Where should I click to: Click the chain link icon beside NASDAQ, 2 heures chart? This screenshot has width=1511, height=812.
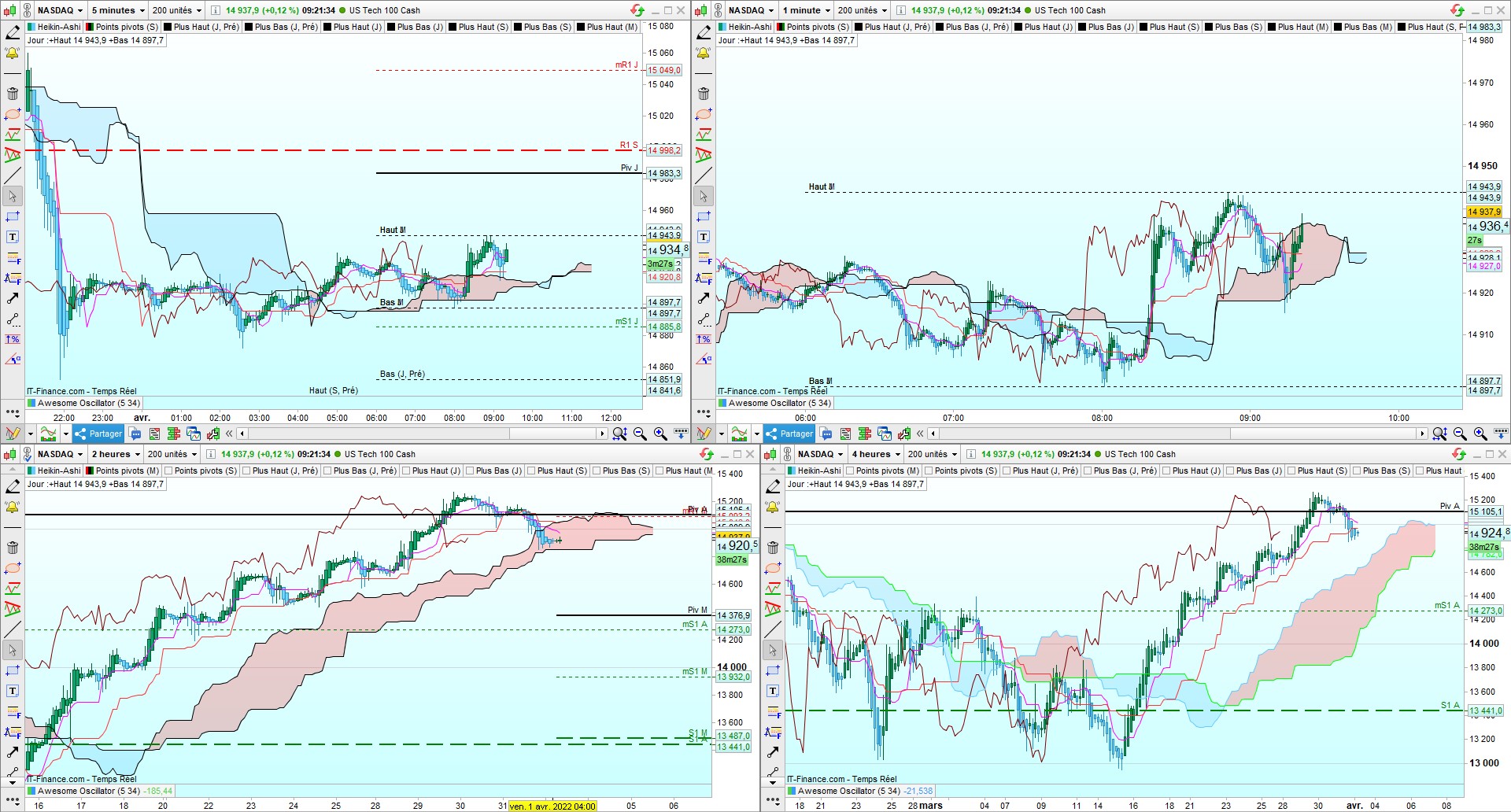pos(28,454)
